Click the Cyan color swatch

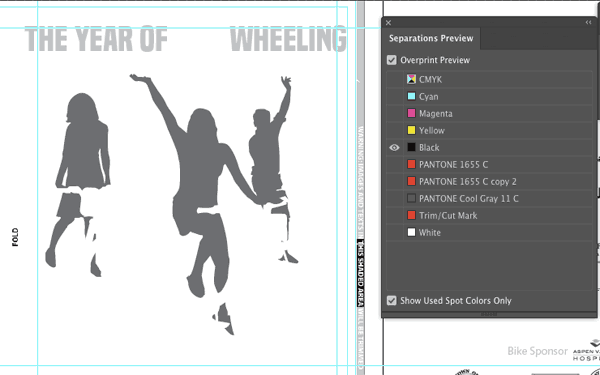(x=411, y=96)
